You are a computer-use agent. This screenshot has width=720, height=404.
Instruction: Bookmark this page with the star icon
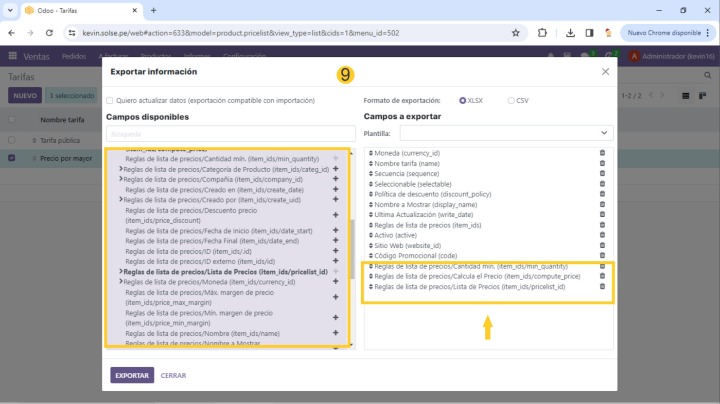click(515, 33)
